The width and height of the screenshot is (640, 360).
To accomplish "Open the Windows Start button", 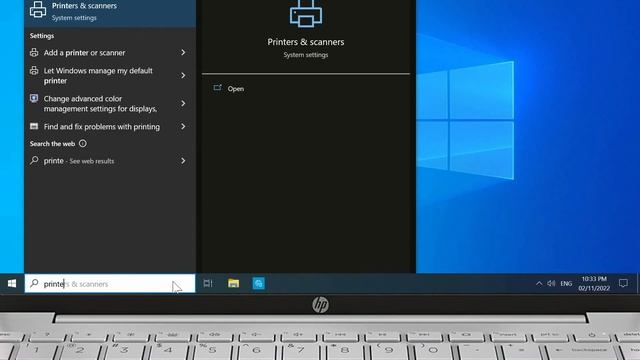I will [12, 283].
